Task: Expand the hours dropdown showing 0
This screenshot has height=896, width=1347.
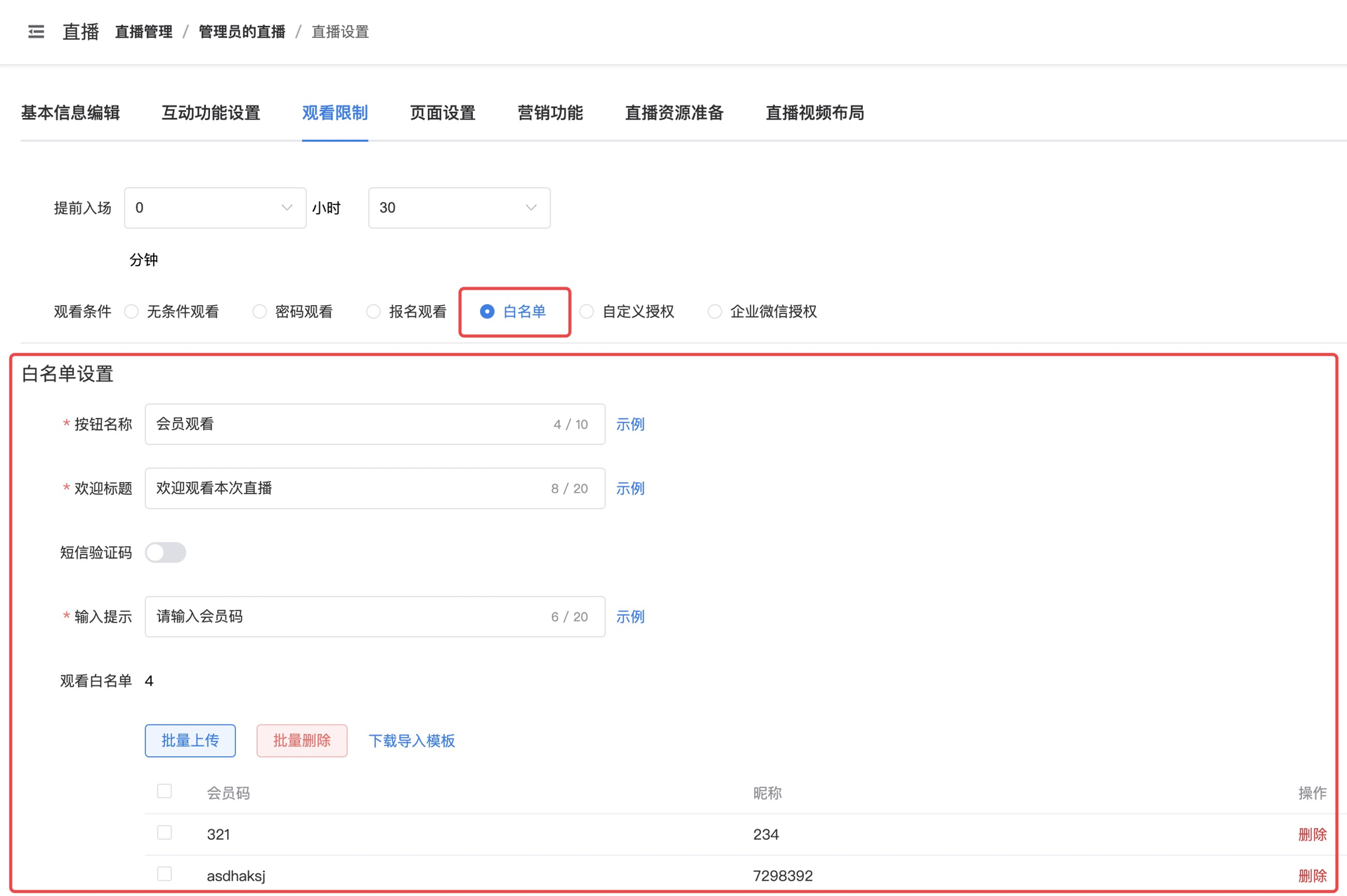Action: point(215,208)
